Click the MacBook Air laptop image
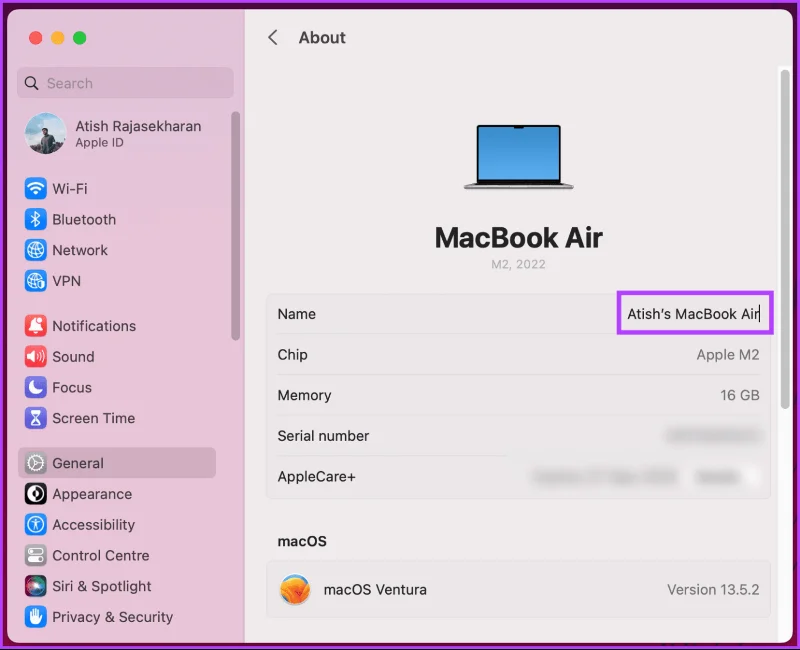This screenshot has height=650, width=800. click(518, 157)
